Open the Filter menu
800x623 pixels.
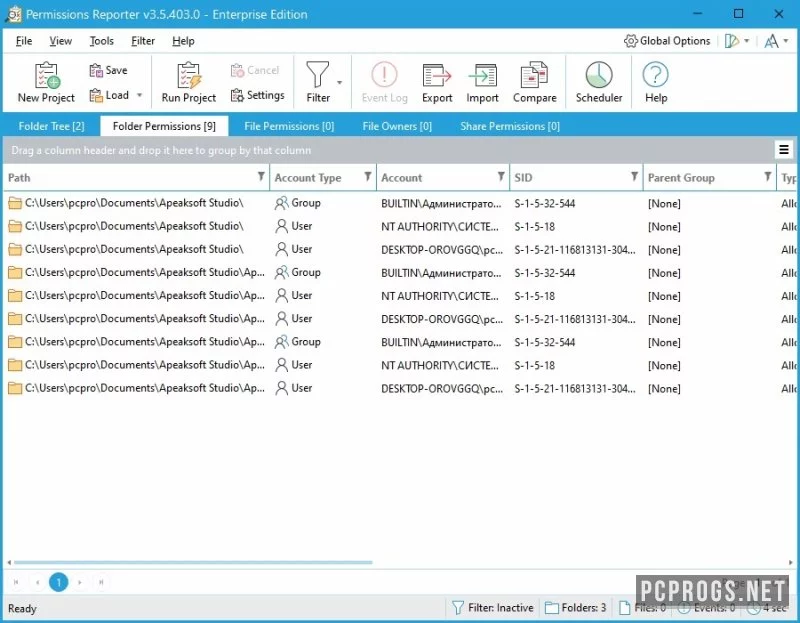tap(143, 41)
